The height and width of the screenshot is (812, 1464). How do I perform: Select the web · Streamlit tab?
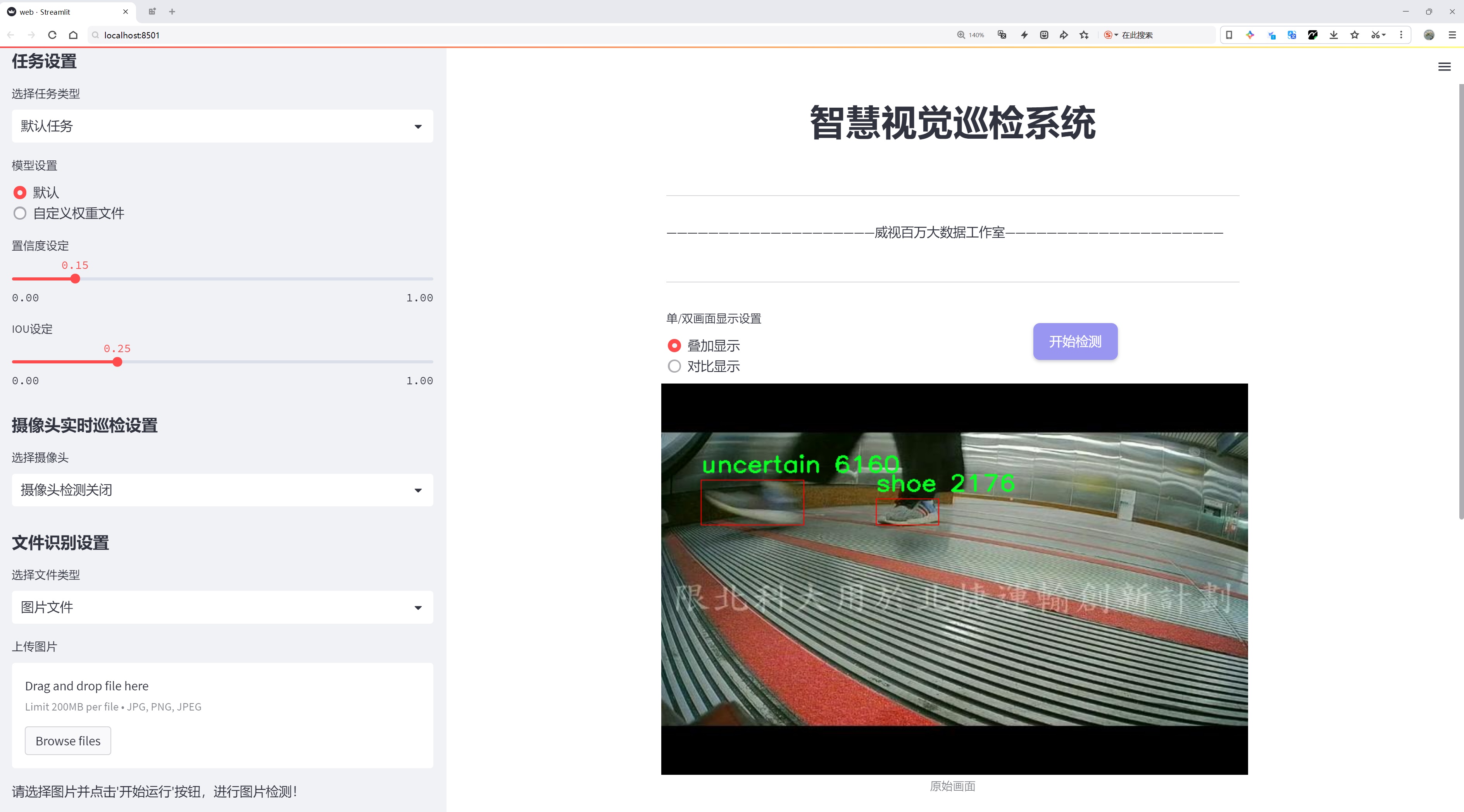pyautogui.click(x=67, y=11)
